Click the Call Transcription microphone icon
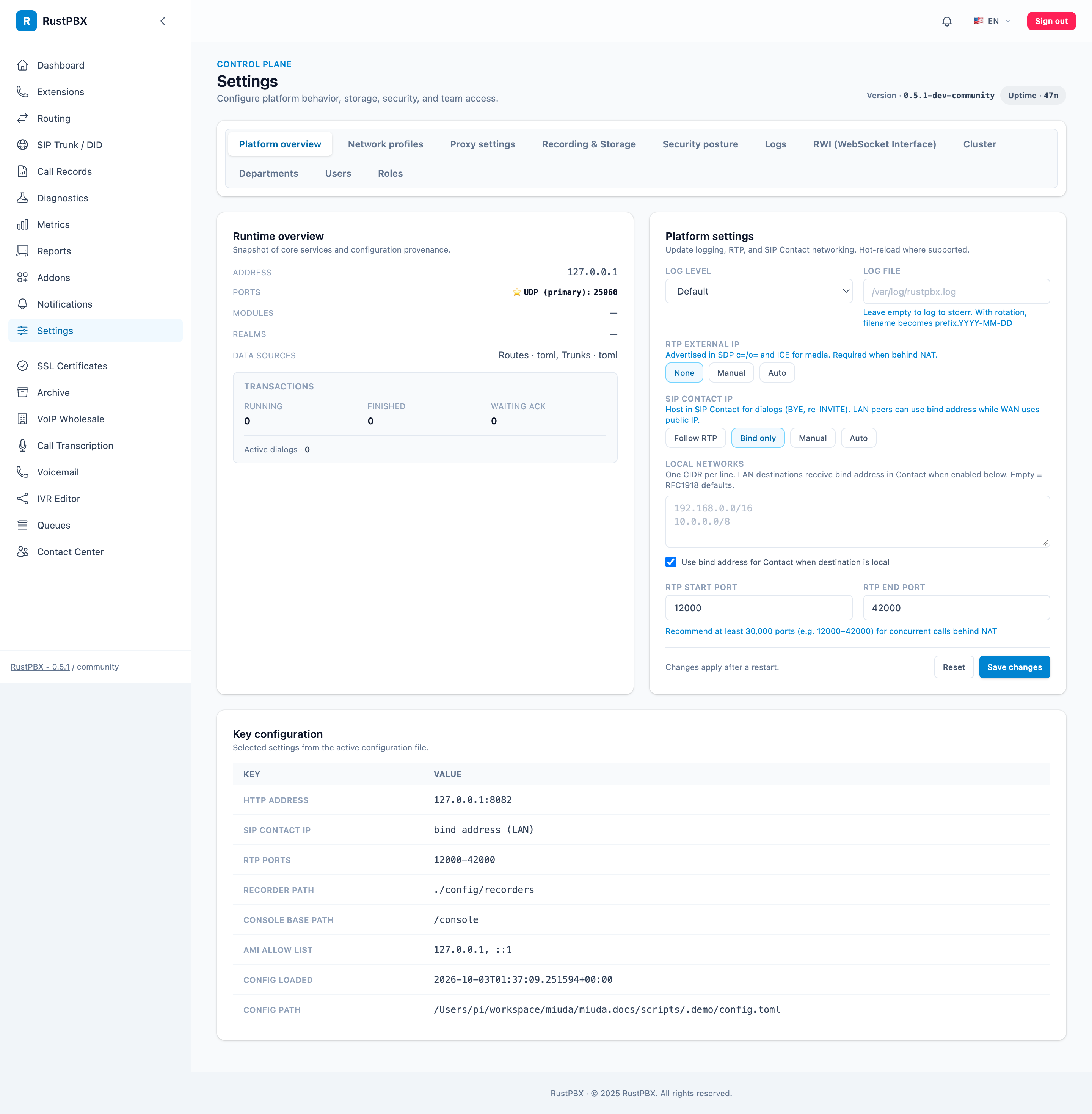The height and width of the screenshot is (1114, 1092). click(x=22, y=446)
